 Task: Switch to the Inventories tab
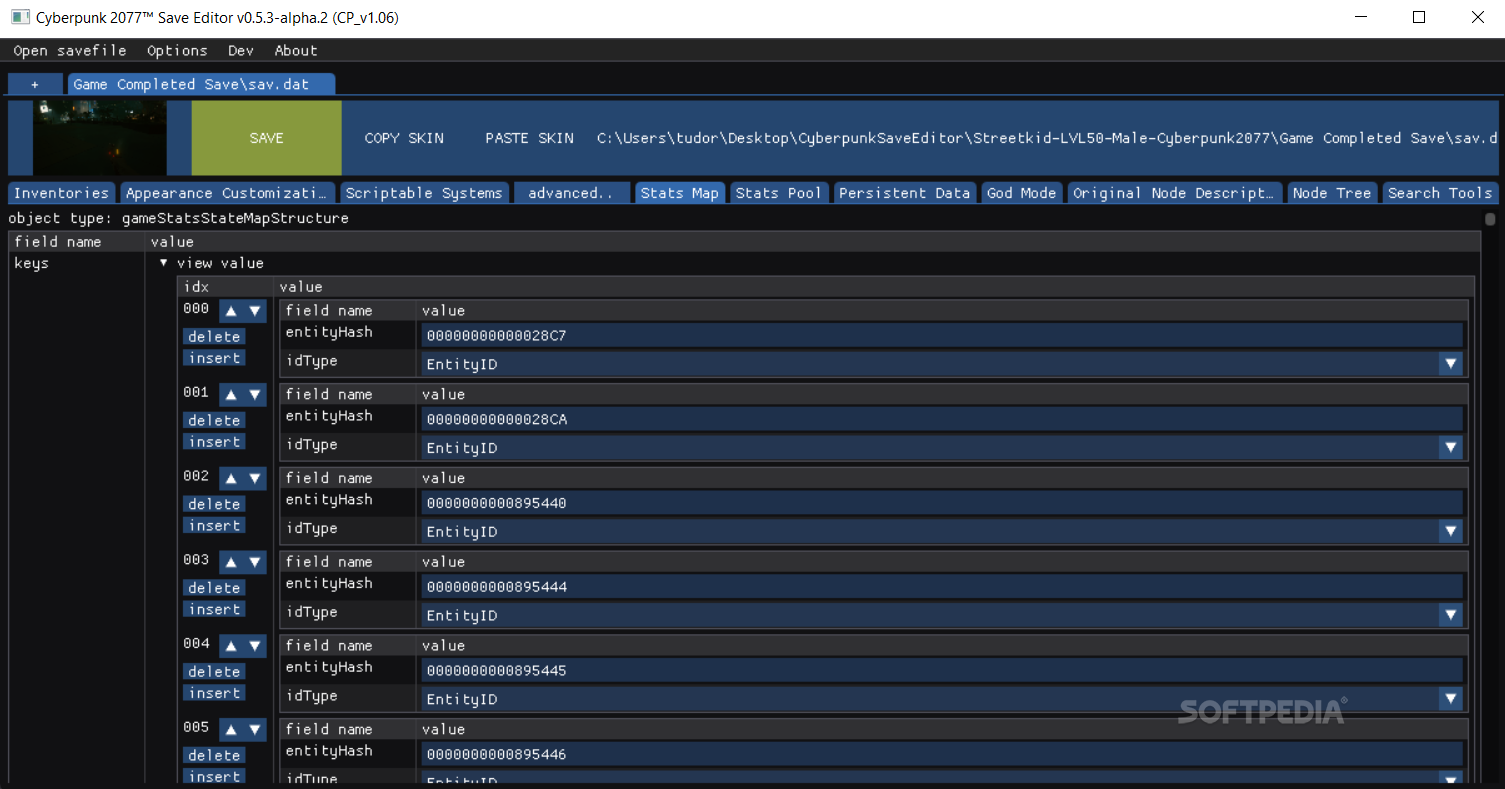(x=62, y=193)
